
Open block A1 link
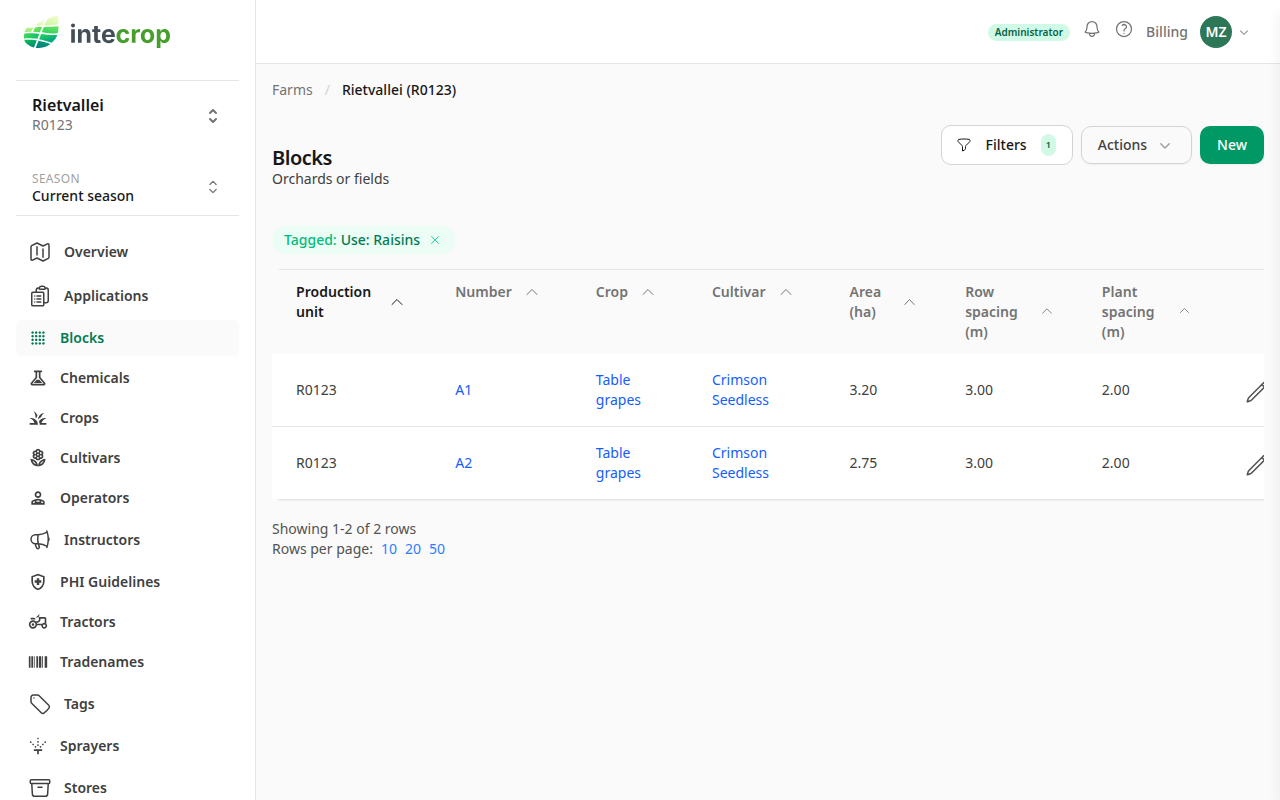[x=463, y=390]
